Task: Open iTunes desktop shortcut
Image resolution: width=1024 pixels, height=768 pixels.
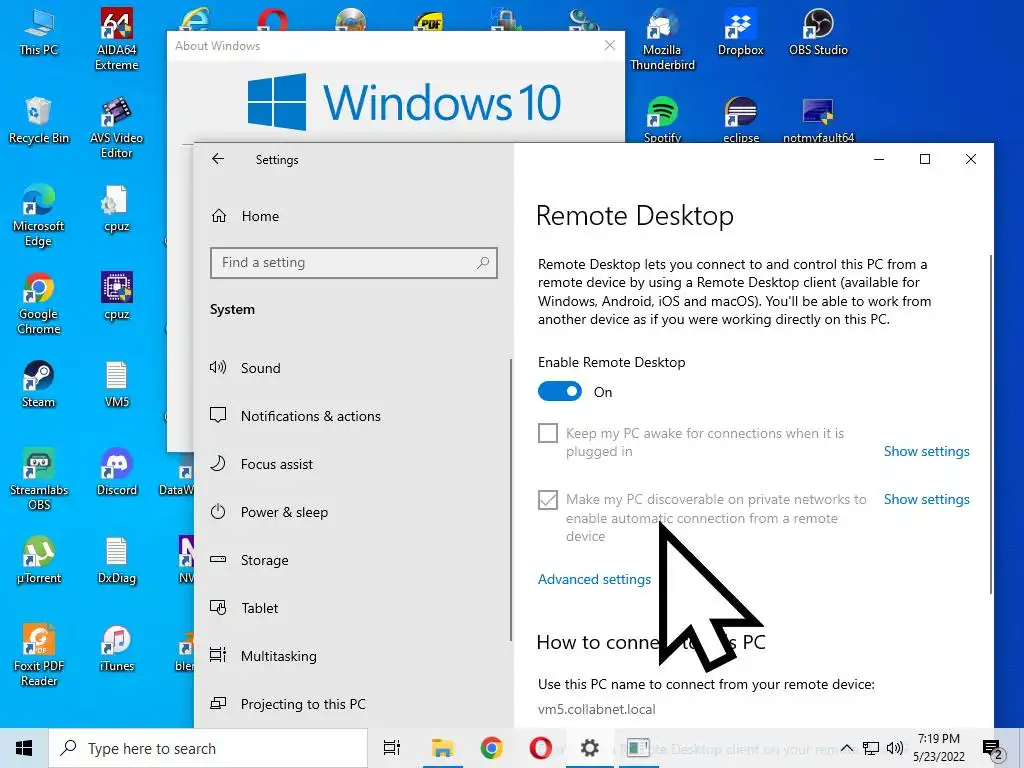Action: (117, 649)
